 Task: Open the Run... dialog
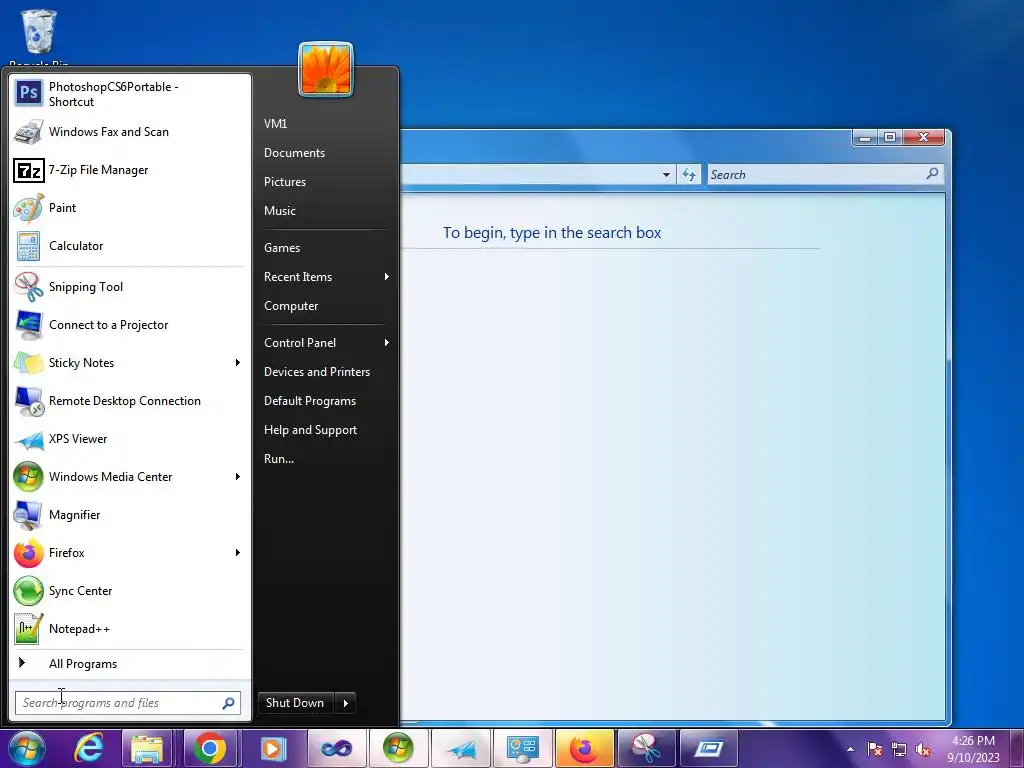click(x=279, y=458)
